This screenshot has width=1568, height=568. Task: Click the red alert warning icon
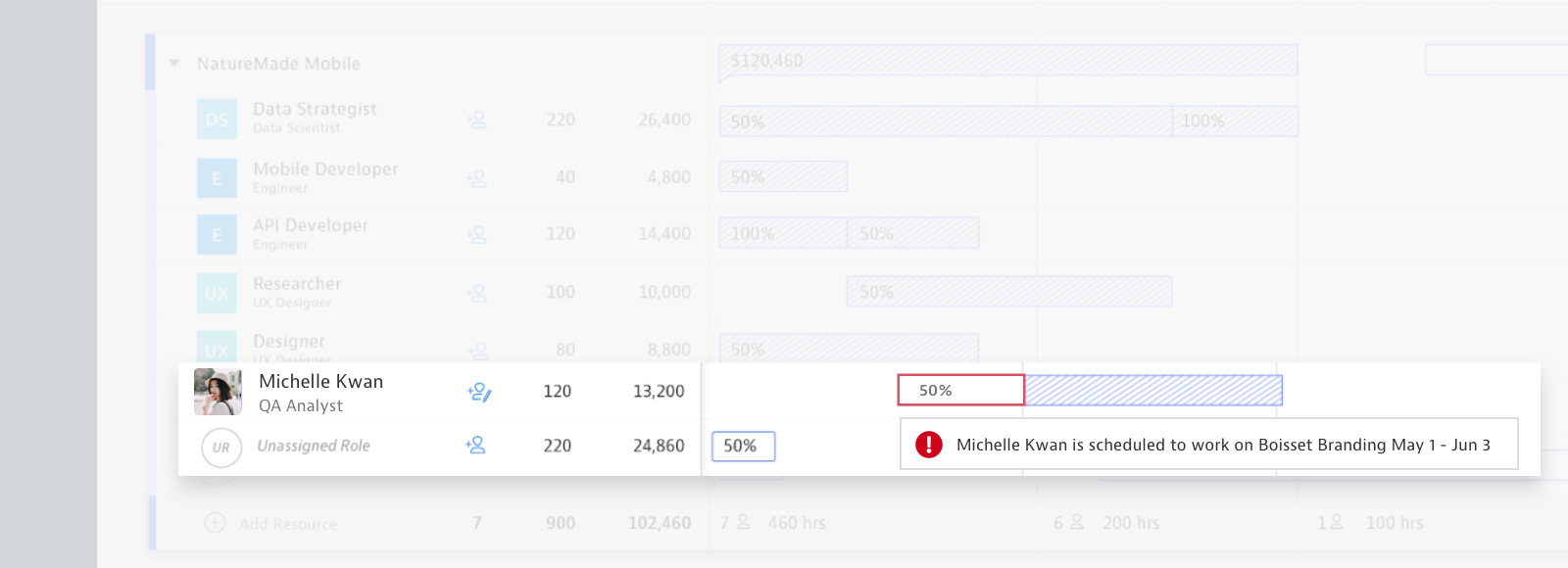[x=928, y=445]
